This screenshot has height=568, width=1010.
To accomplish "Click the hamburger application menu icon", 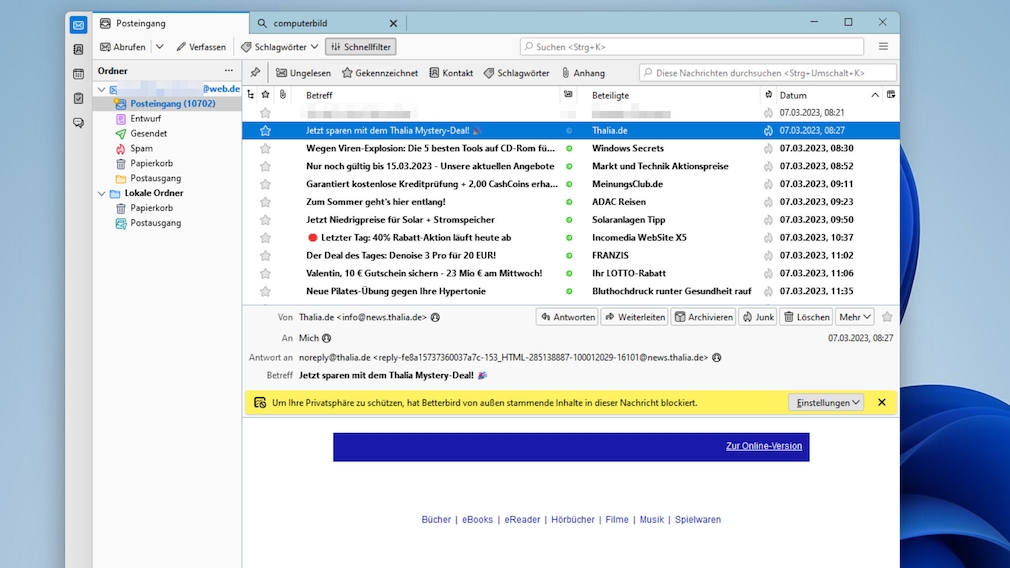I will [883, 47].
